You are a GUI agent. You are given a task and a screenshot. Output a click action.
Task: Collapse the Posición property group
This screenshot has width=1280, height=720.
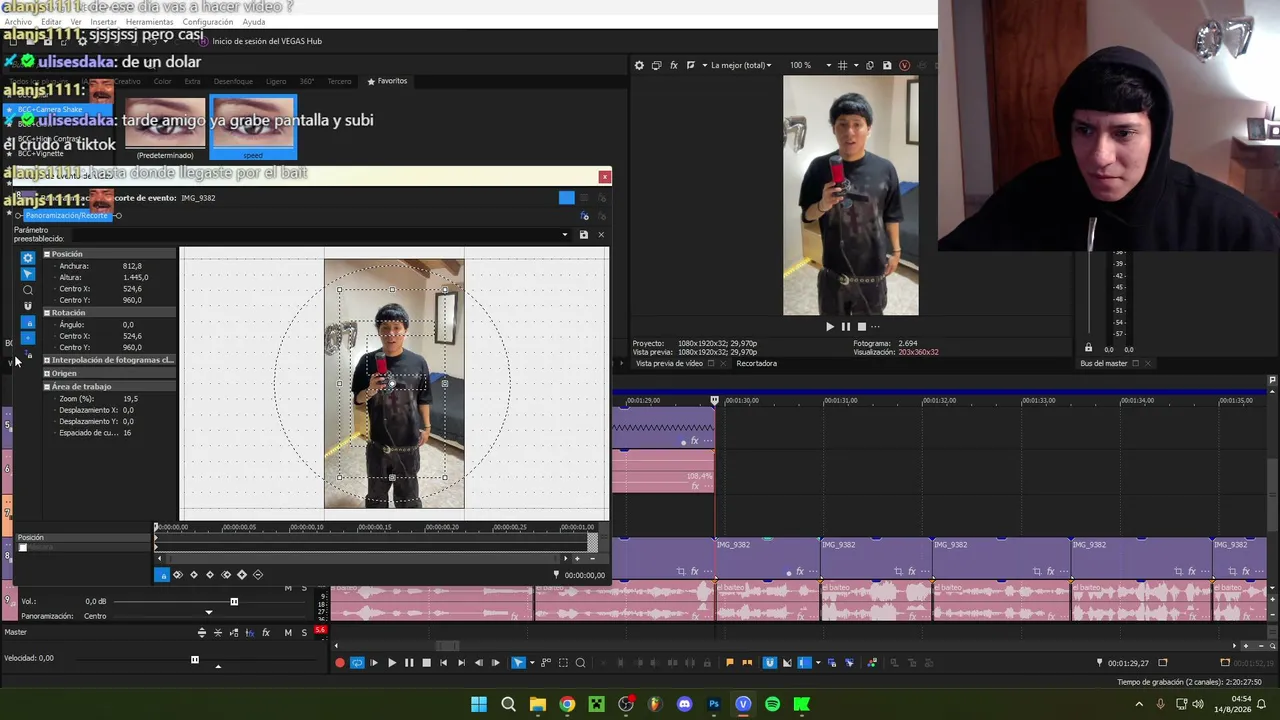pos(46,254)
